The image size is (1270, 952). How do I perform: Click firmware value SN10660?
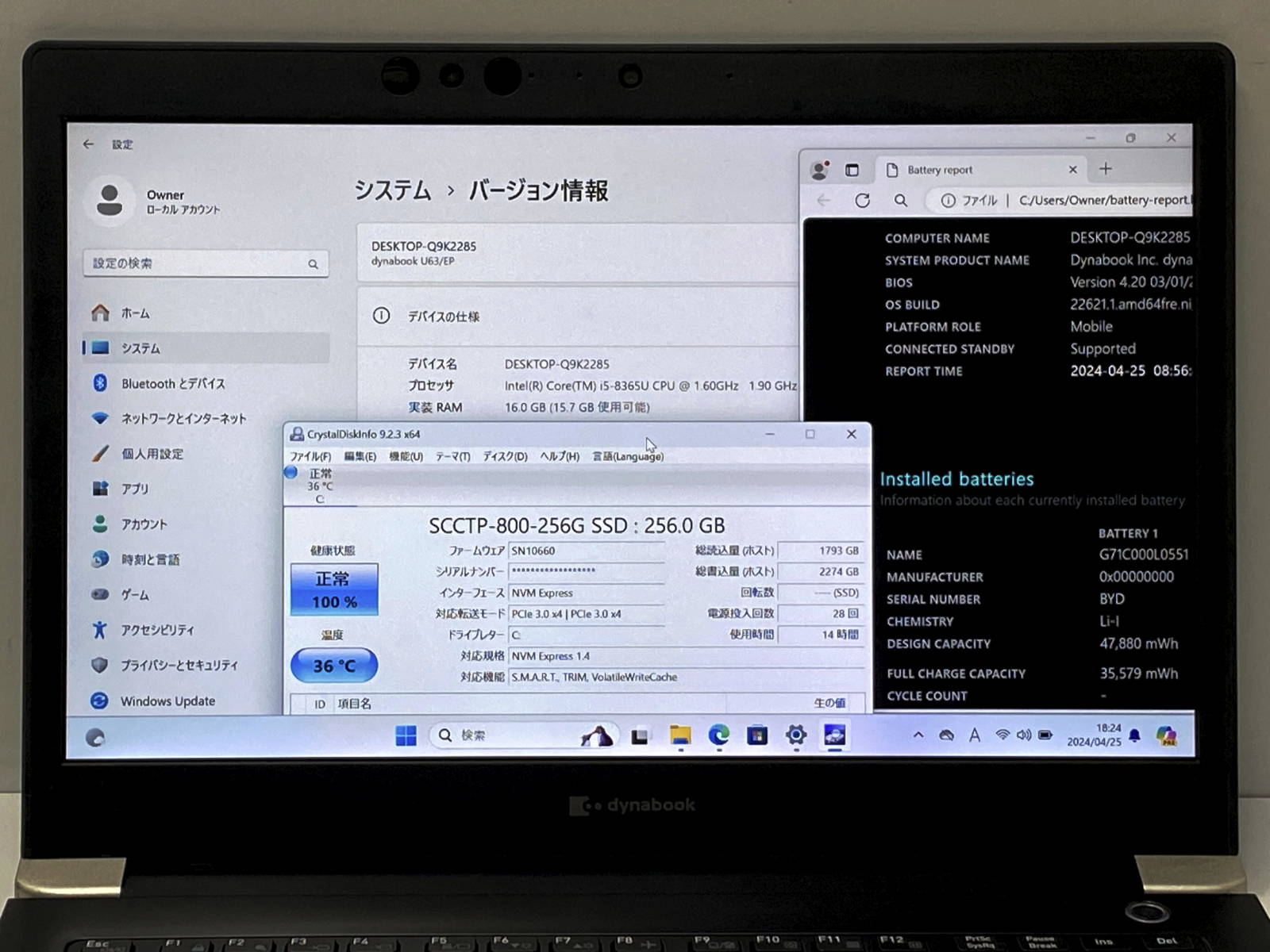(587, 551)
